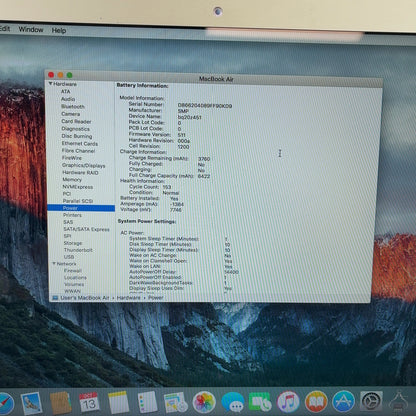The width and height of the screenshot is (416, 416).
Task: Open FaceTime in the dock
Action: pyautogui.click(x=260, y=402)
